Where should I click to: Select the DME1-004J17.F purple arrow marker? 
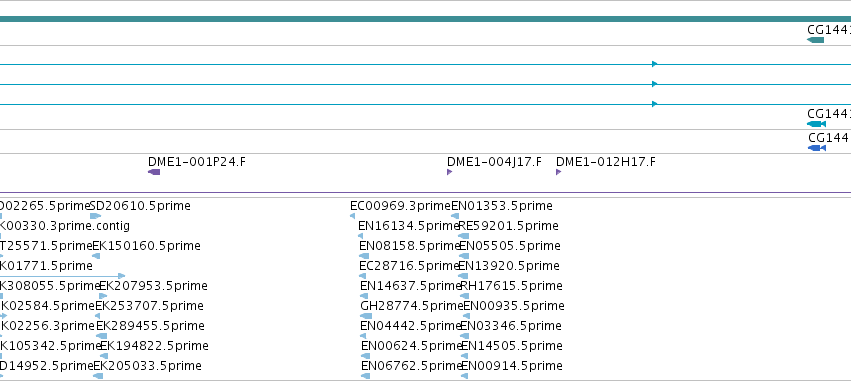pyautogui.click(x=449, y=172)
